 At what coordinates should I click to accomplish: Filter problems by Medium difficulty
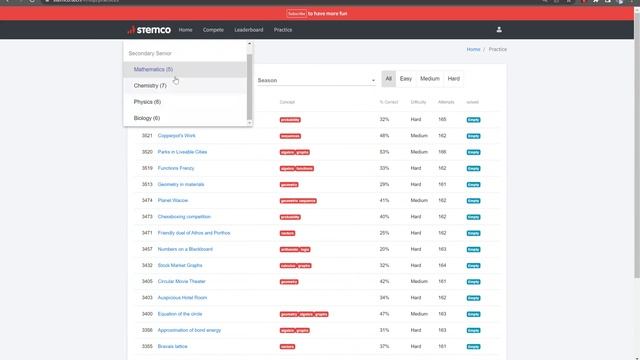pos(430,79)
